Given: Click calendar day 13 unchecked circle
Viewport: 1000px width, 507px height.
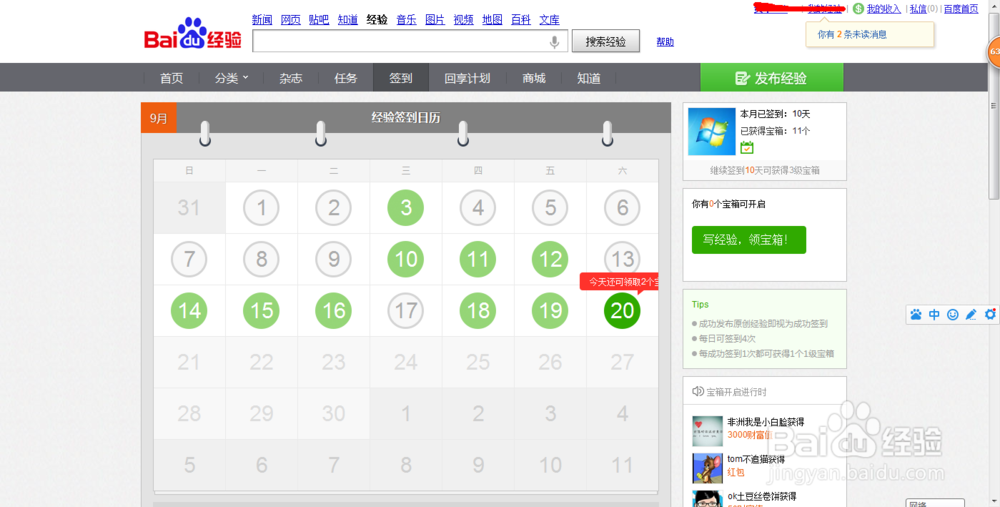Looking at the screenshot, I should tap(622, 259).
